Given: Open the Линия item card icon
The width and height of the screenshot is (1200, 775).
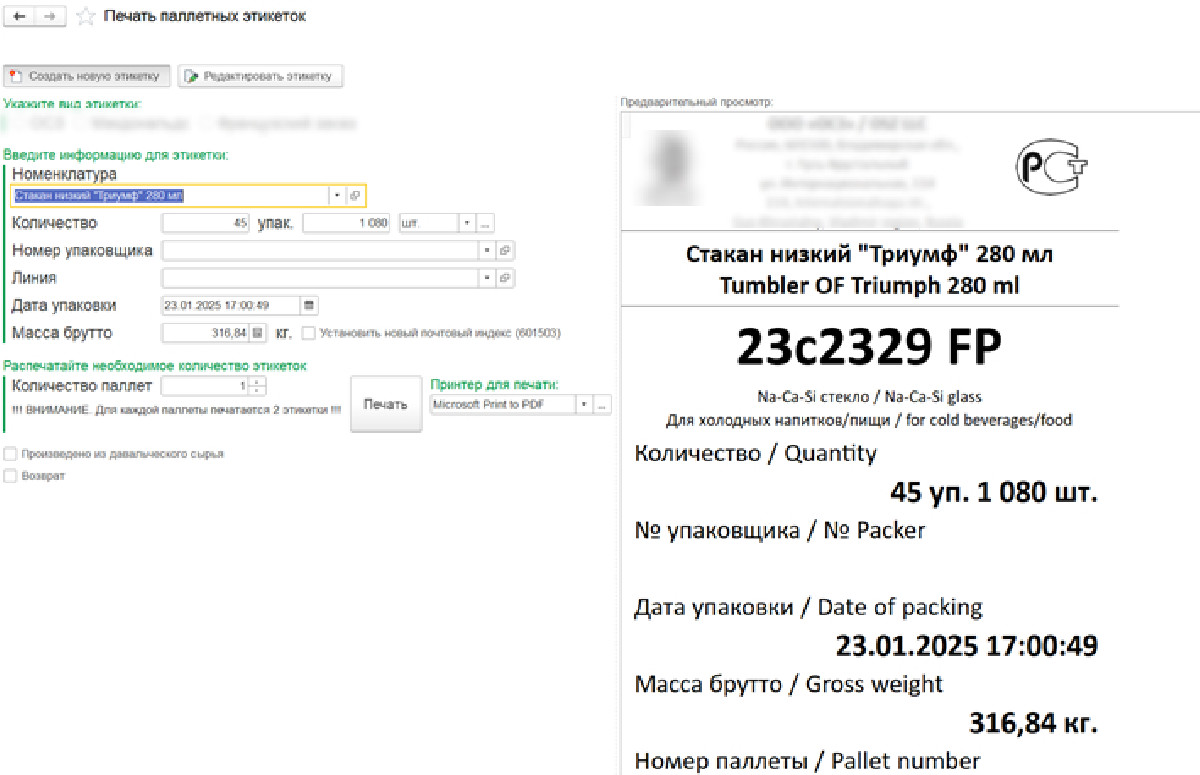Looking at the screenshot, I should click(x=505, y=277).
